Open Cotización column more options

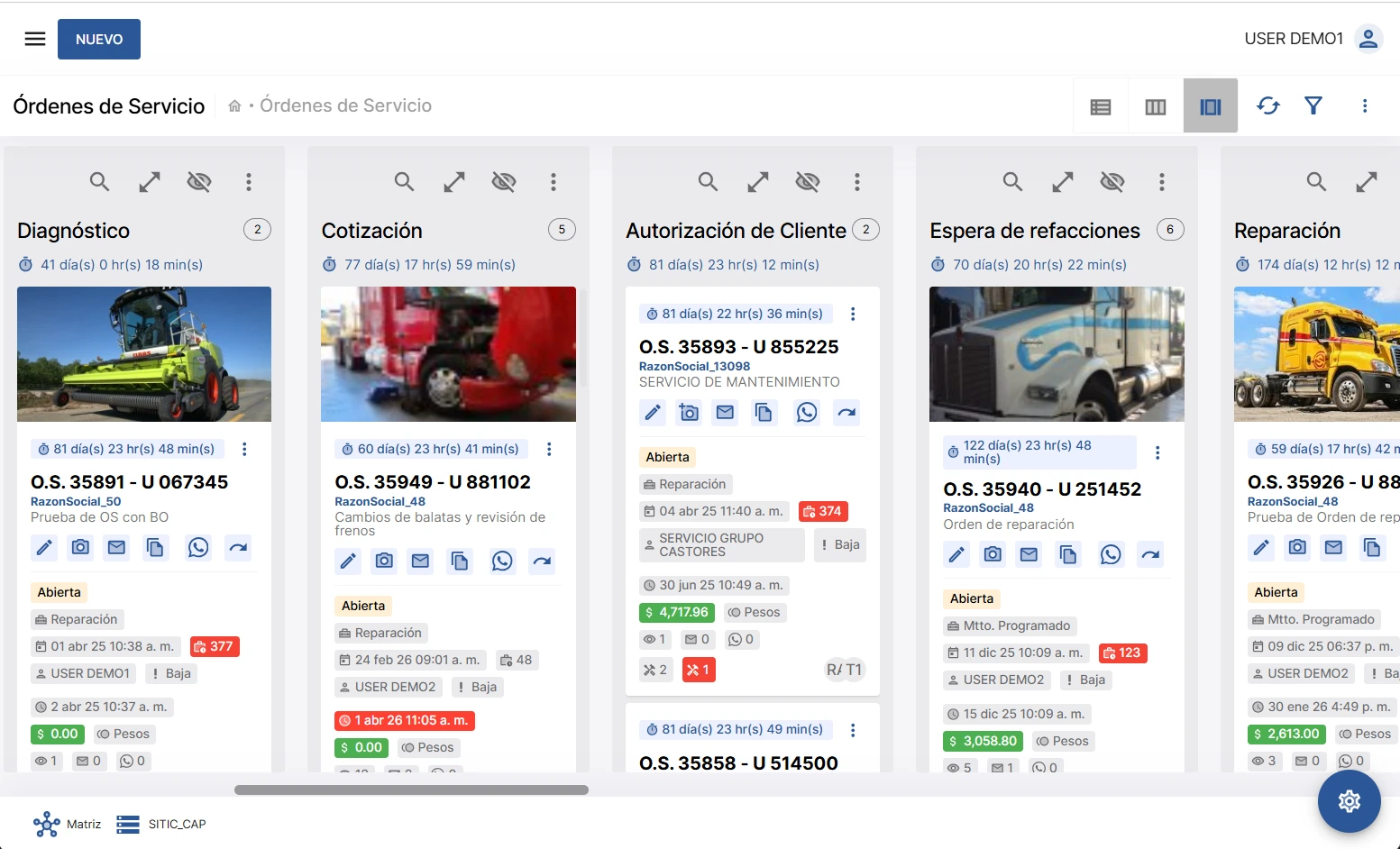coord(554,182)
